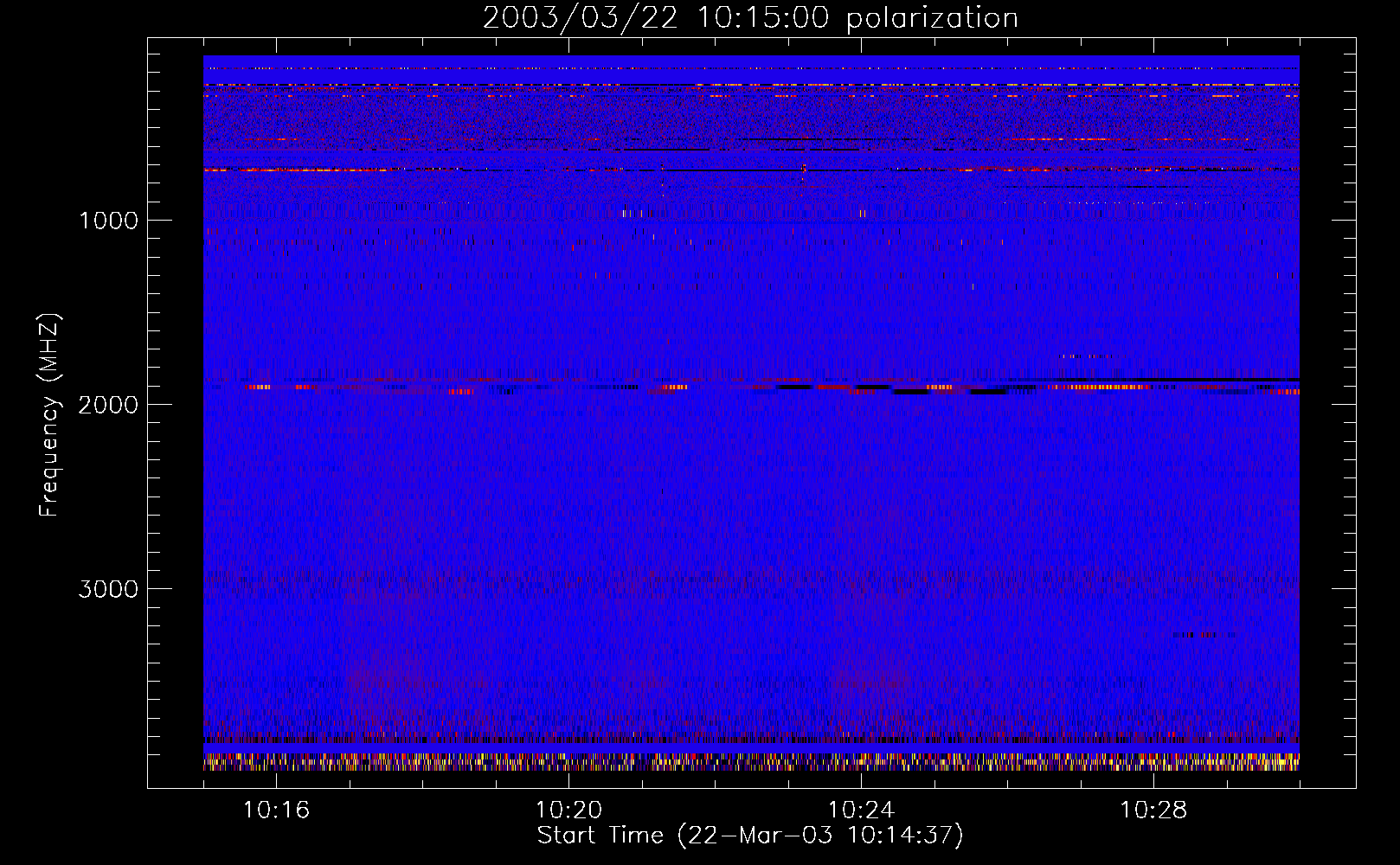The image size is (1400, 865).
Task: Click the 2000 frequency tick label
Action: click(x=108, y=405)
